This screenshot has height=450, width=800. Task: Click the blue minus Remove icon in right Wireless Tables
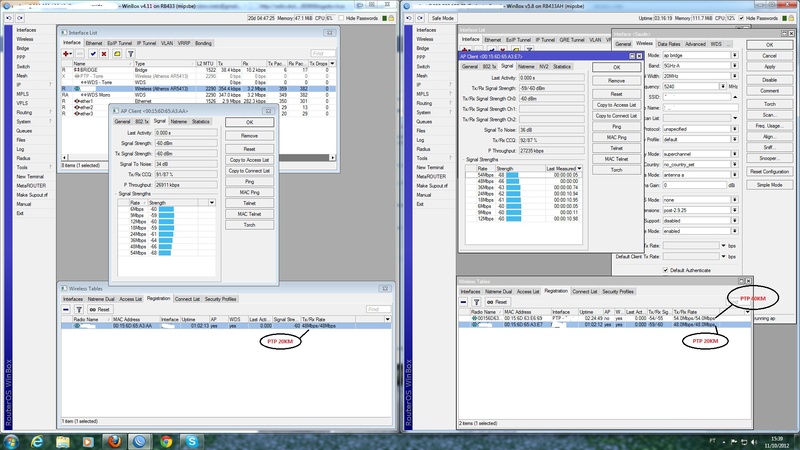(463, 302)
